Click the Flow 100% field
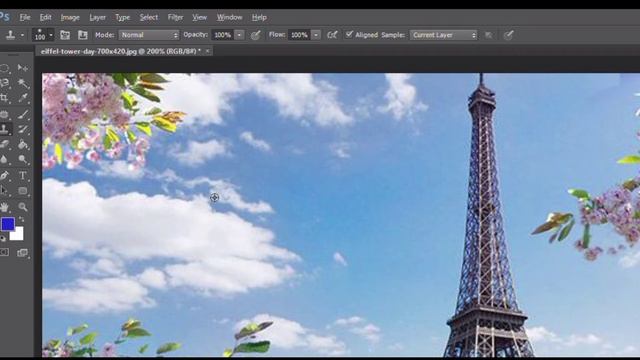 tap(299, 35)
